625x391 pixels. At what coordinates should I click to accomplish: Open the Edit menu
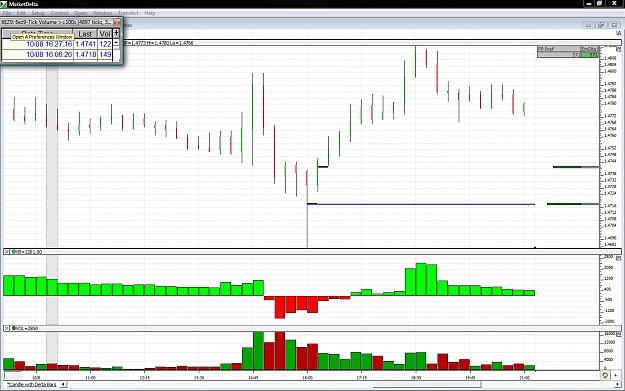(21, 13)
